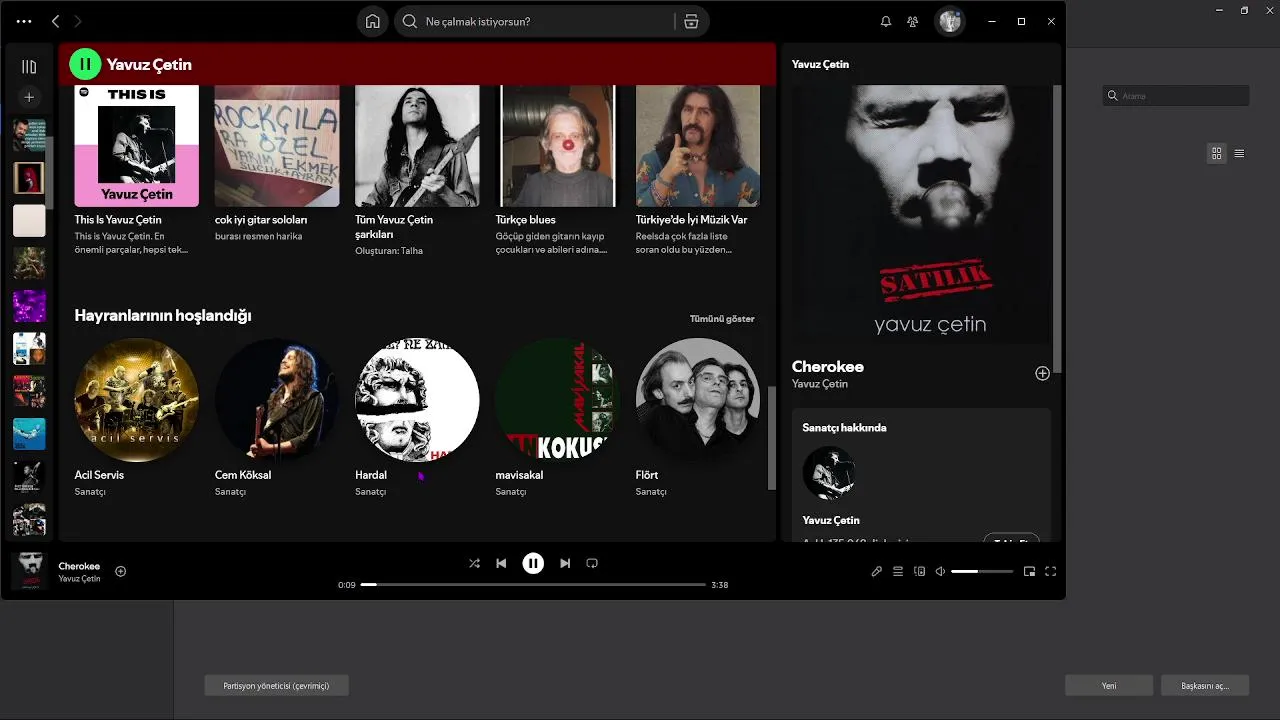This screenshot has width=1280, height=720.
Task: Pause Yavuz Çetin with the green button
Action: (x=85, y=64)
